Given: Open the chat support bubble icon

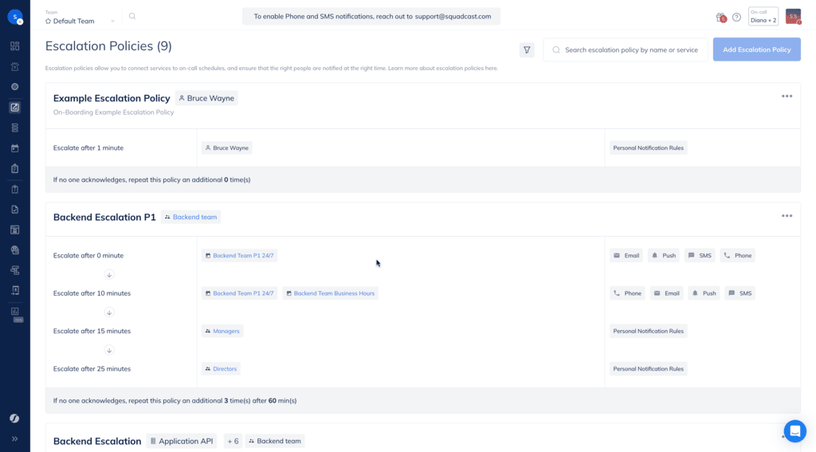Looking at the screenshot, I should 795,431.
